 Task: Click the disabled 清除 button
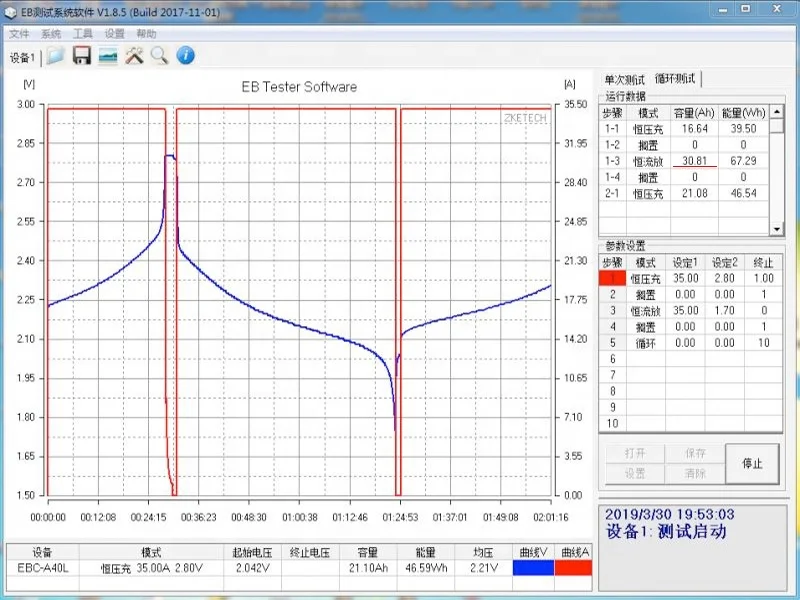click(x=695, y=473)
